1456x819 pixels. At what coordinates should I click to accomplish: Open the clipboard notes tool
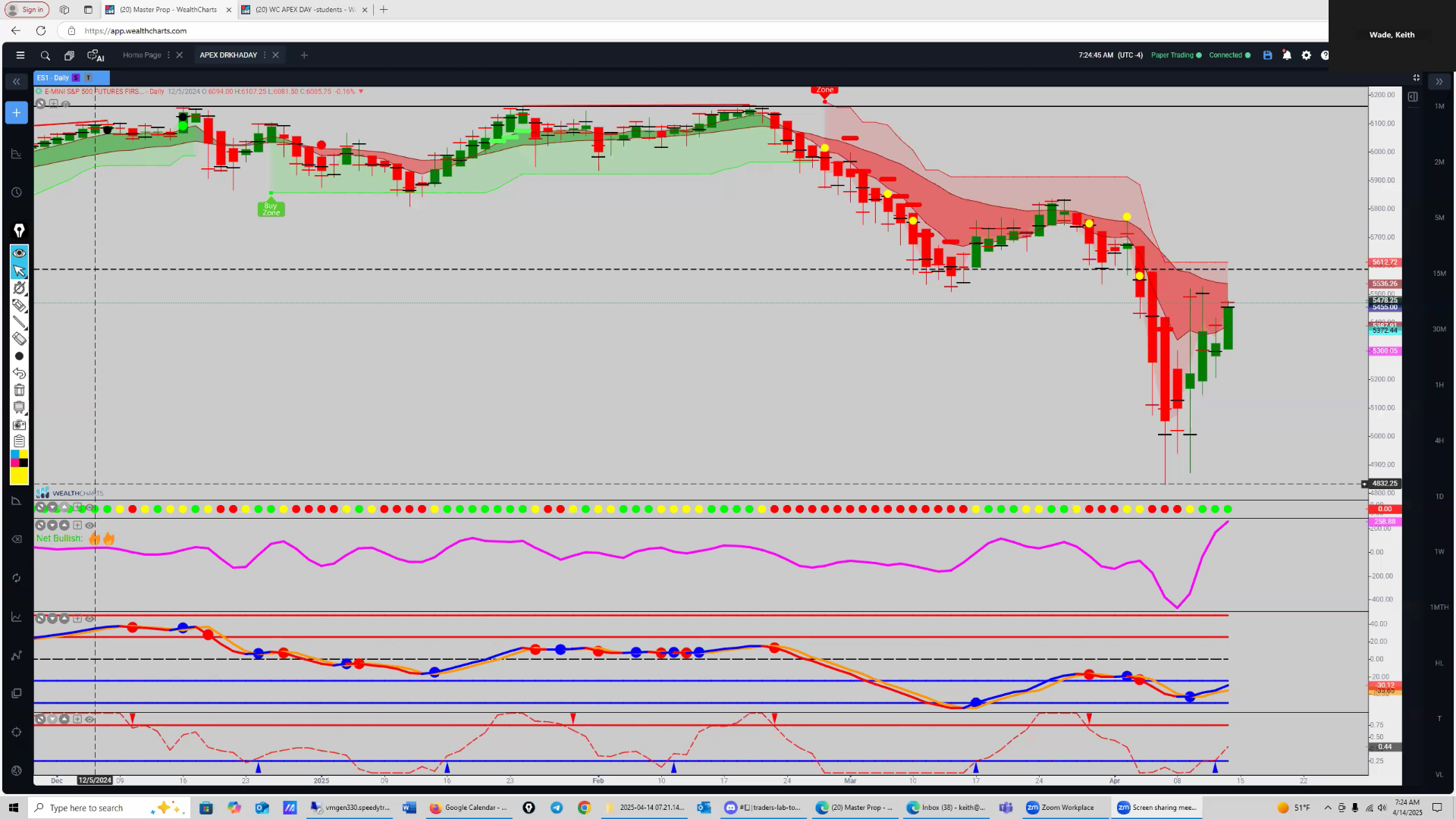coord(19,441)
